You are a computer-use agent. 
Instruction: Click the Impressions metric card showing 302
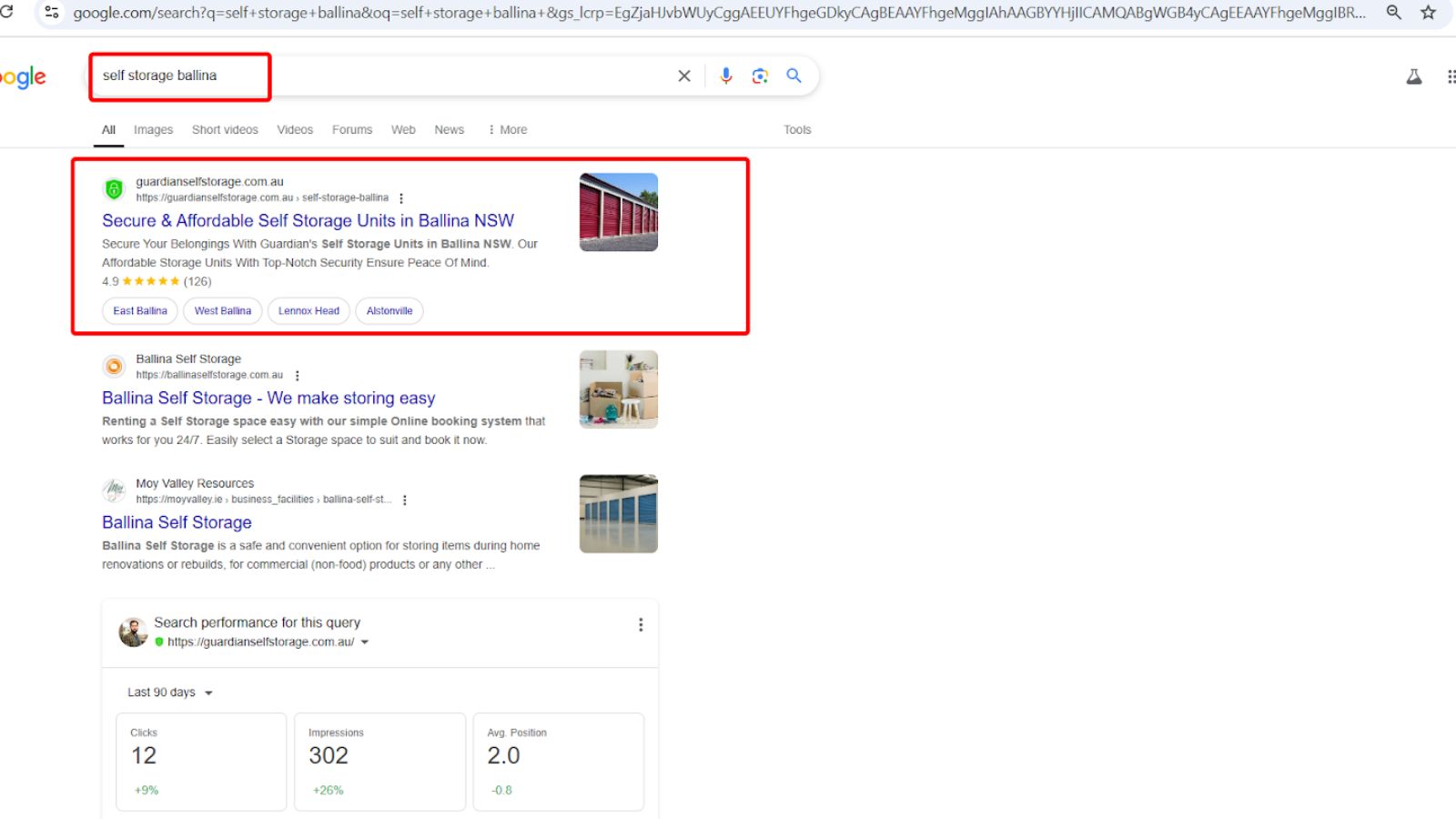coord(379,762)
